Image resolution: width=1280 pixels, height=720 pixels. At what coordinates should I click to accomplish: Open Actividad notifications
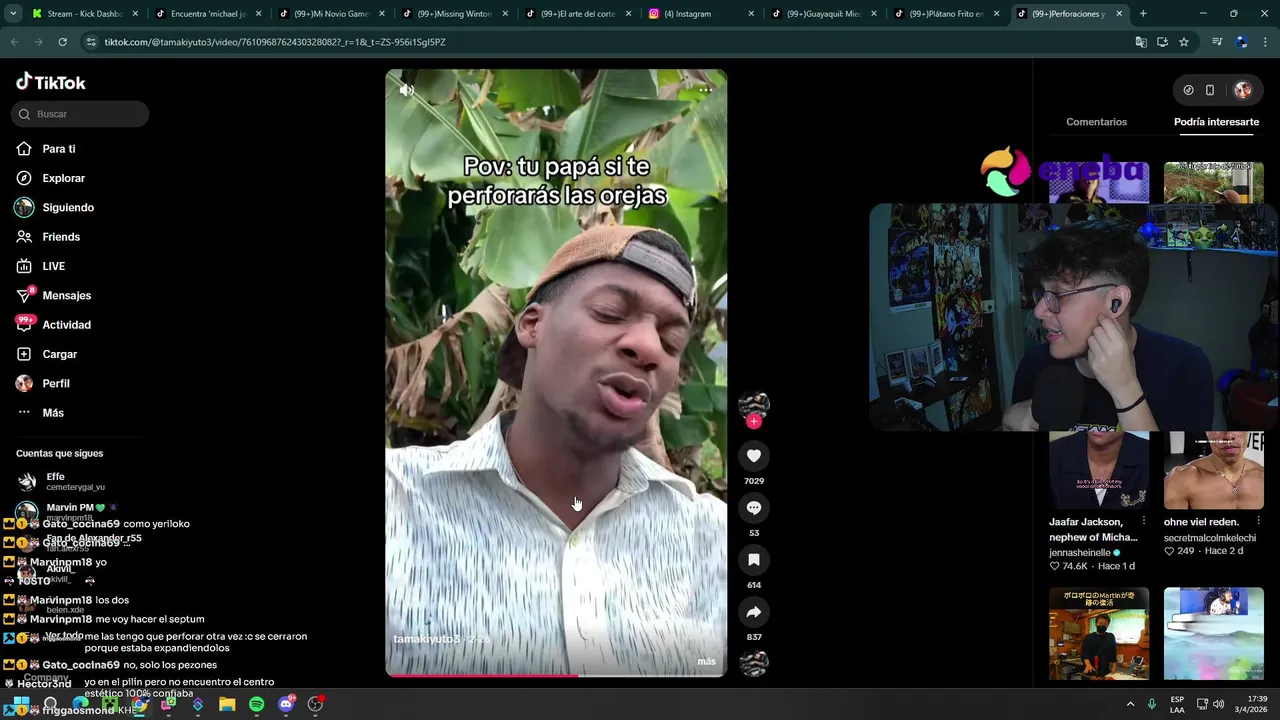[x=66, y=325]
